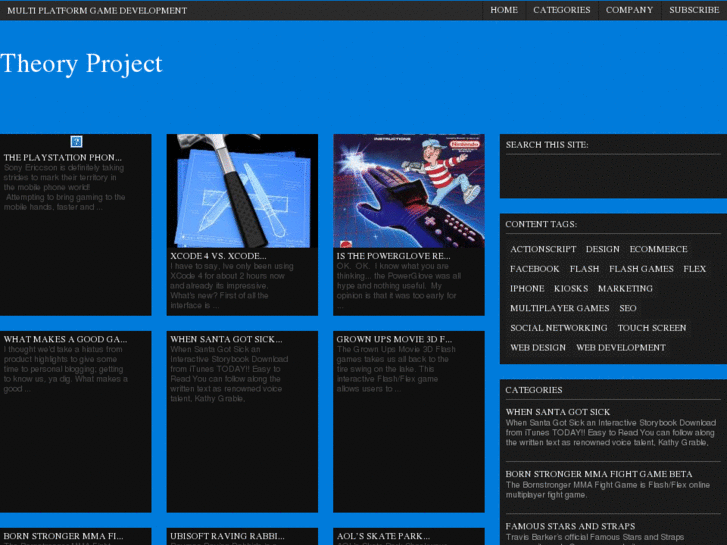Open the CATEGORIES menu
This screenshot has height=545, width=727.
point(562,10)
